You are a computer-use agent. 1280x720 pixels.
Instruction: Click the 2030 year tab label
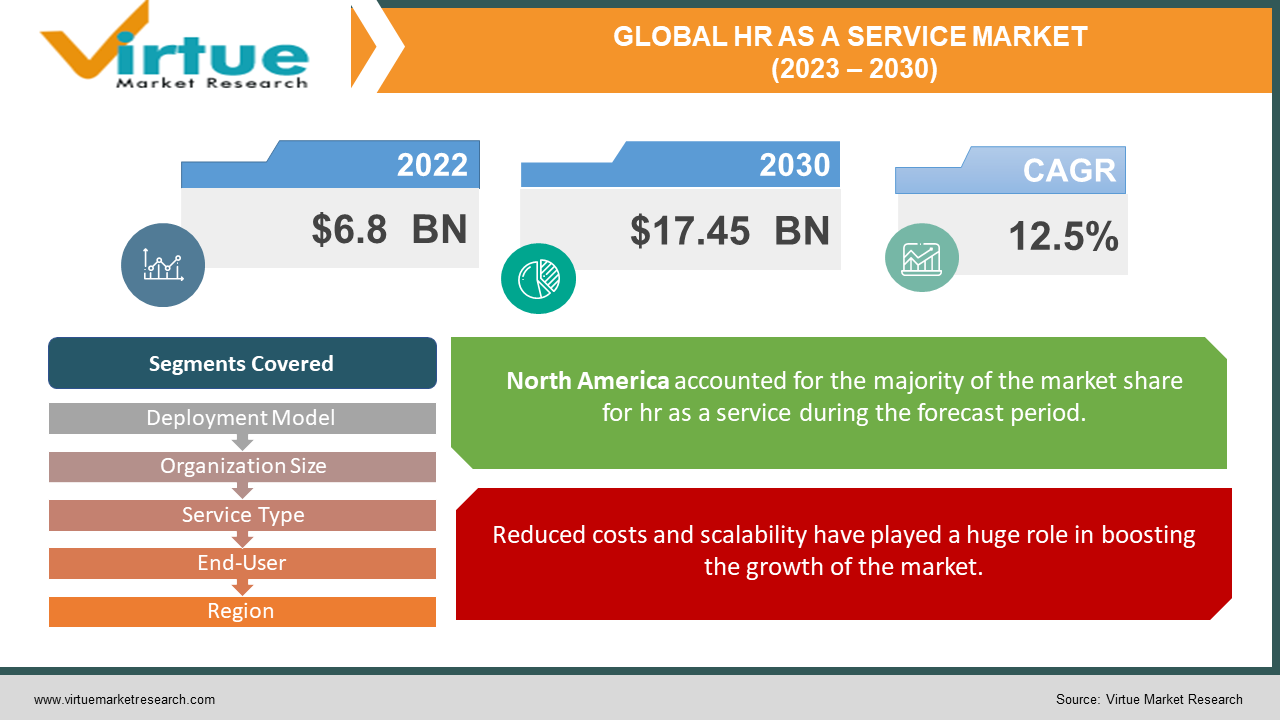[794, 164]
